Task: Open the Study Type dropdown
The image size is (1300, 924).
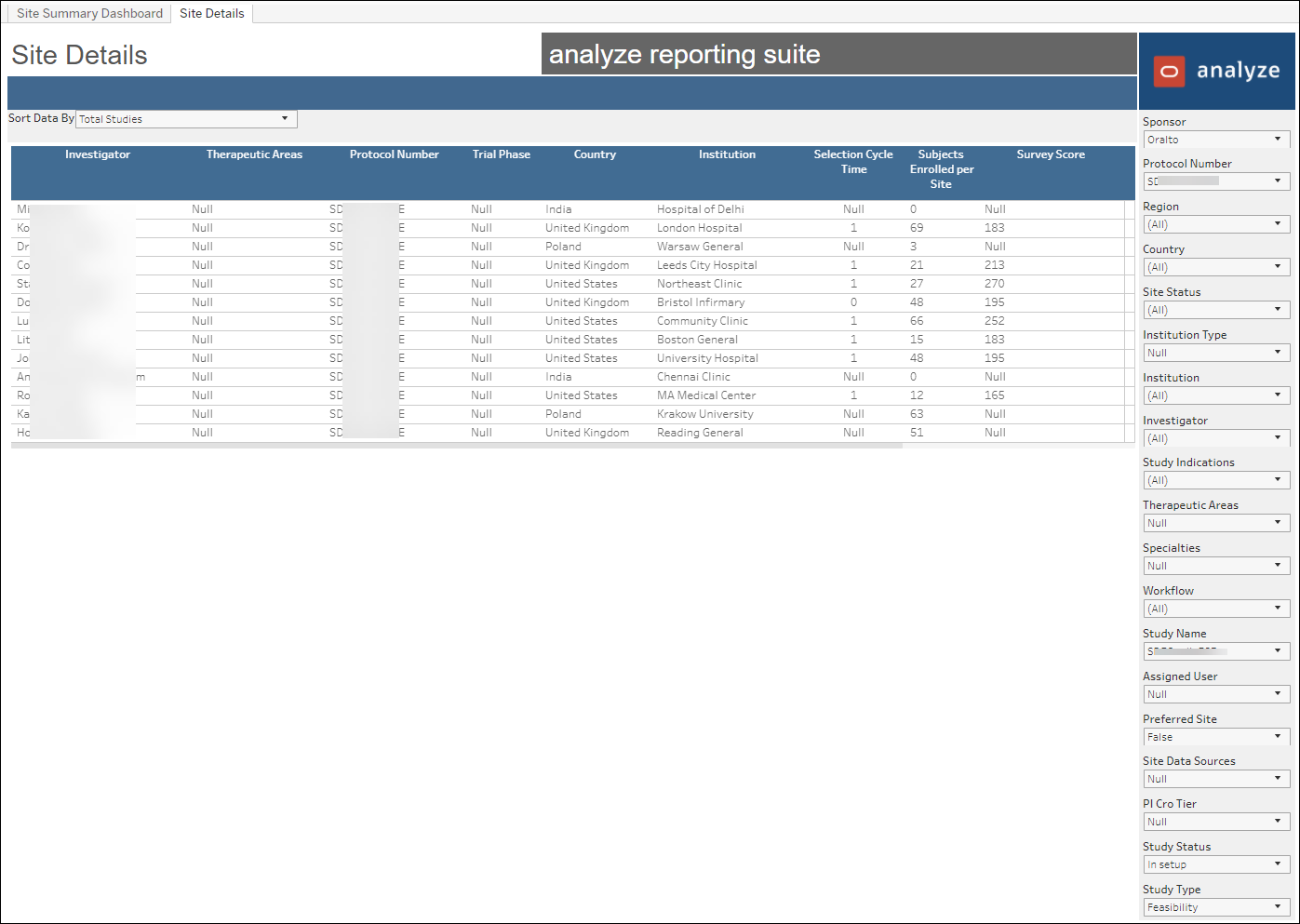Action: 1216,907
